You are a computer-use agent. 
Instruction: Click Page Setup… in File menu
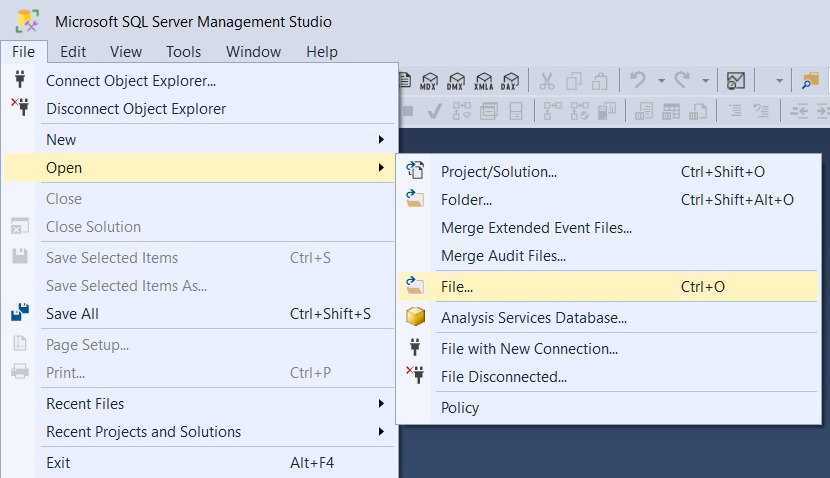coord(201,345)
